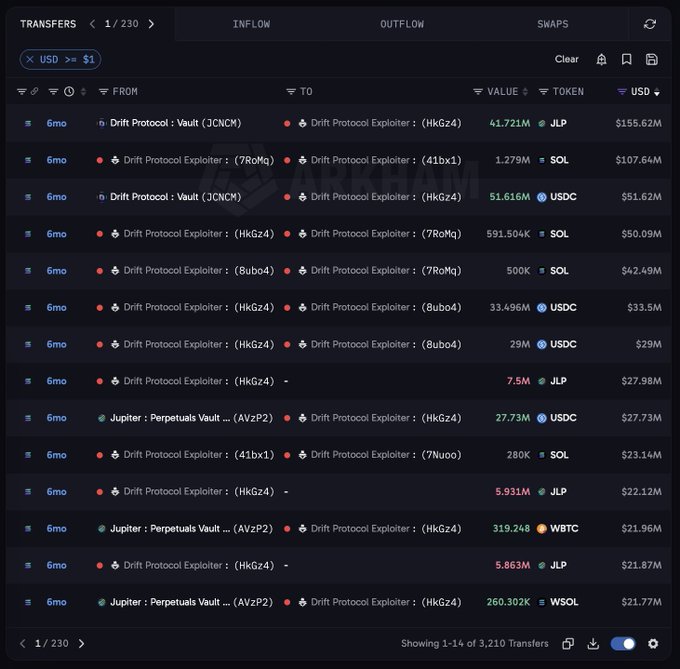Clear all filters
This screenshot has width=680, height=669.
point(566,59)
